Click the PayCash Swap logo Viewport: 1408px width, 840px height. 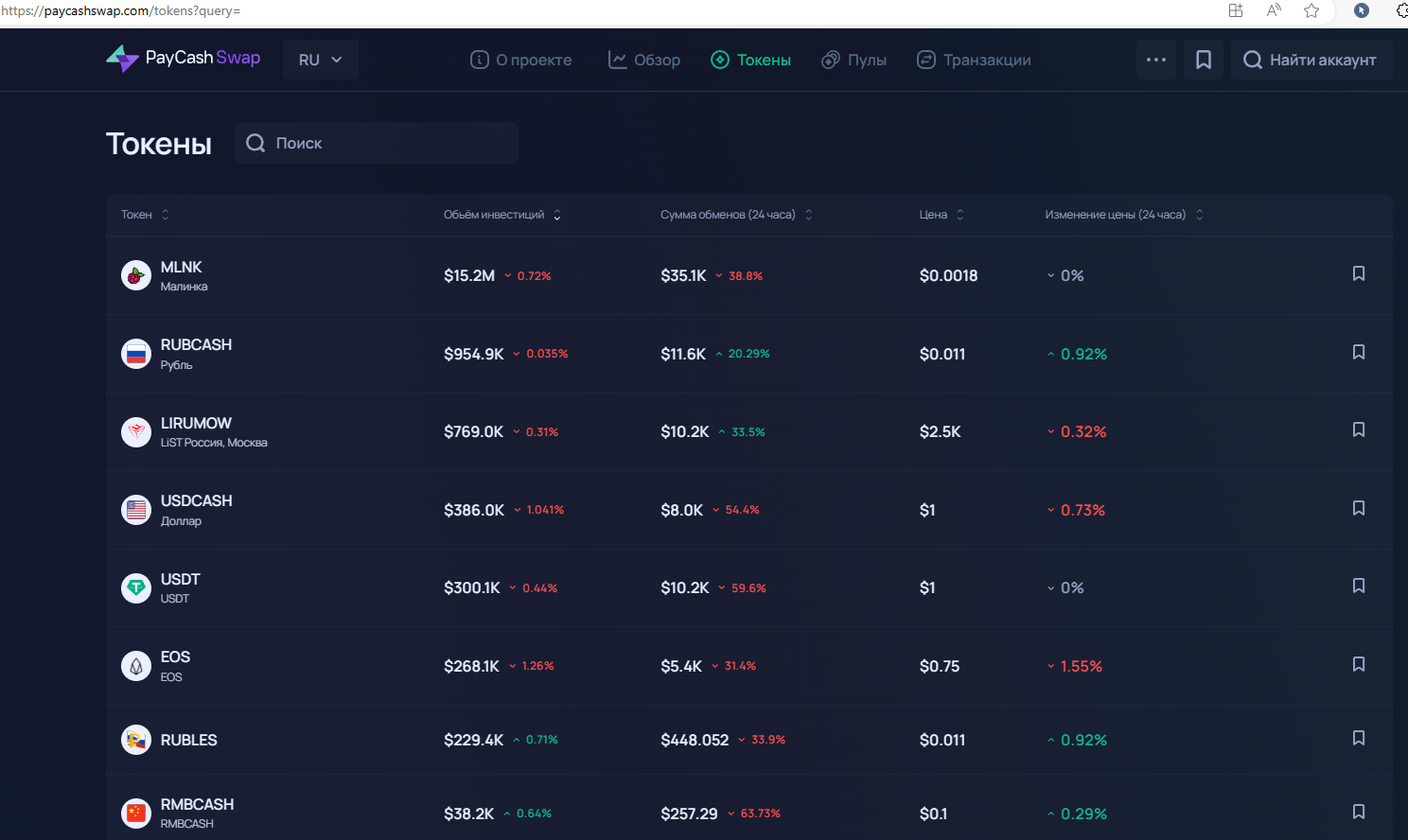(183, 59)
